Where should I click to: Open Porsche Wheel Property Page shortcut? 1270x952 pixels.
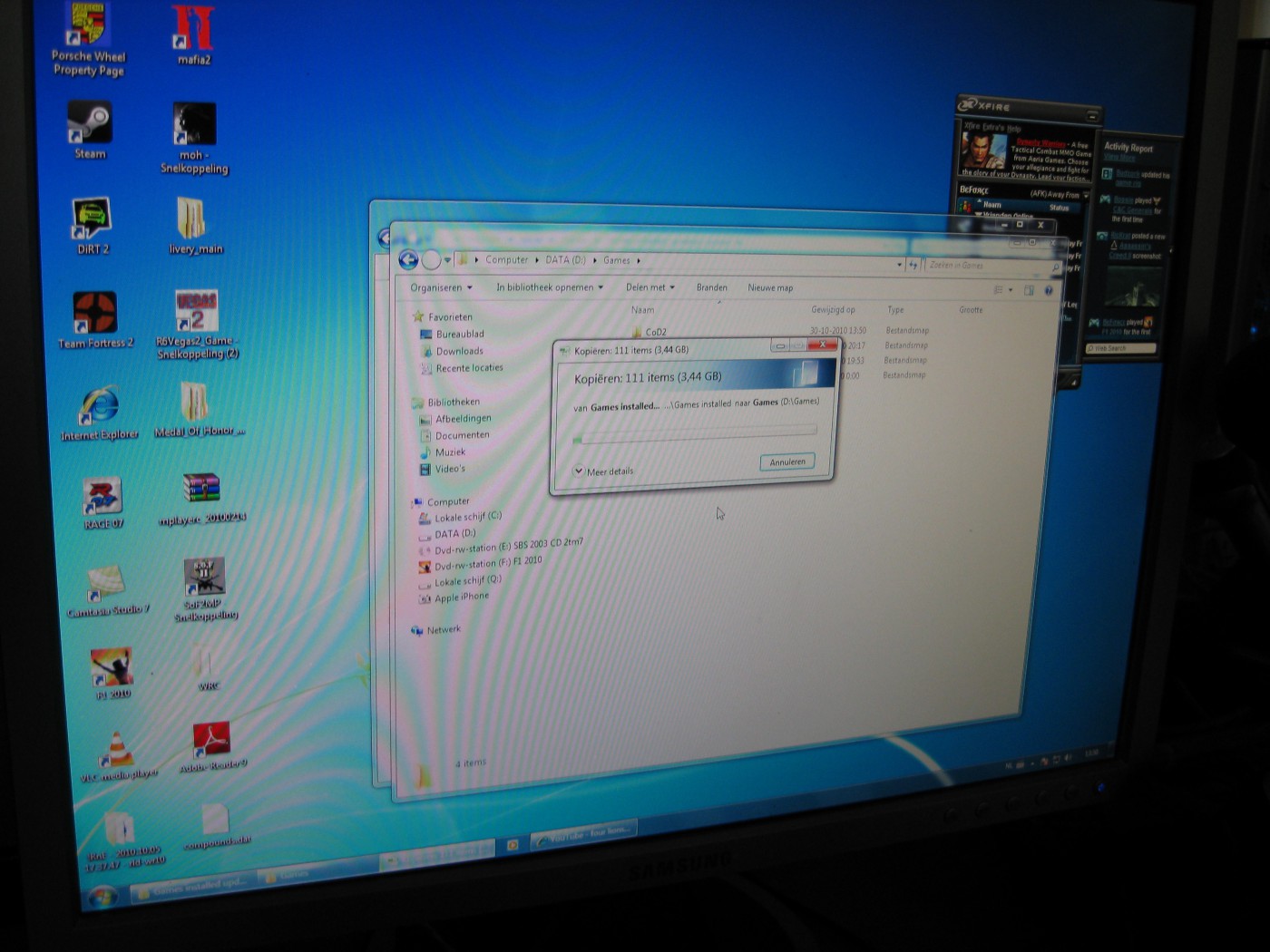(88, 38)
